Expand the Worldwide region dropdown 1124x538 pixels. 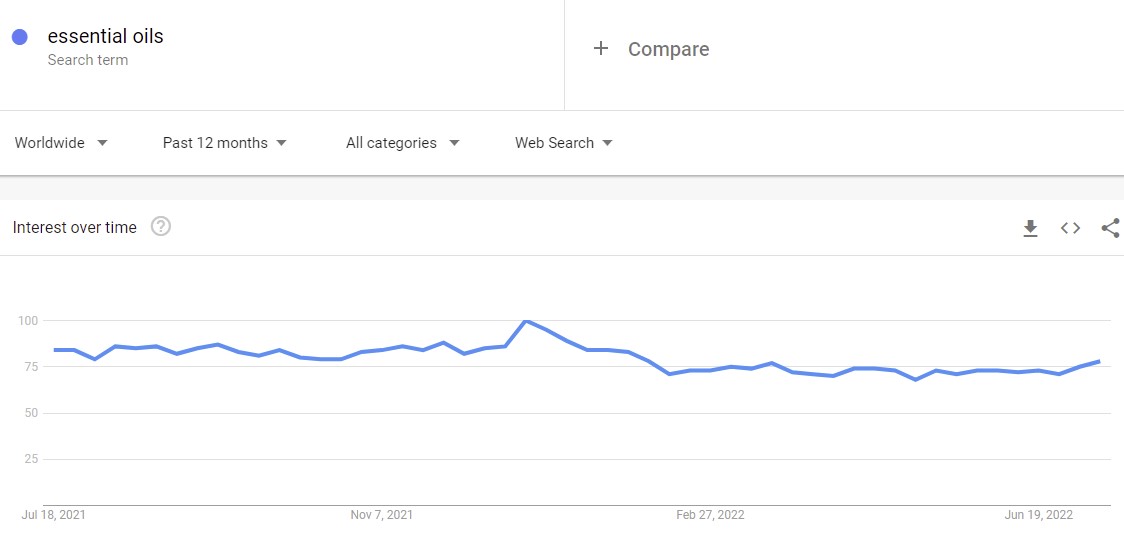[62, 143]
